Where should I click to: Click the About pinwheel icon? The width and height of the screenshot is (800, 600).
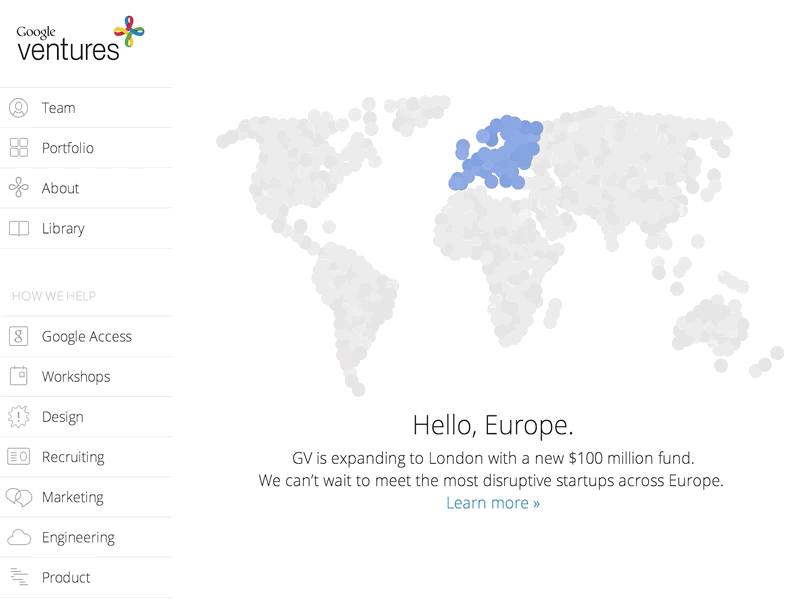point(18,188)
